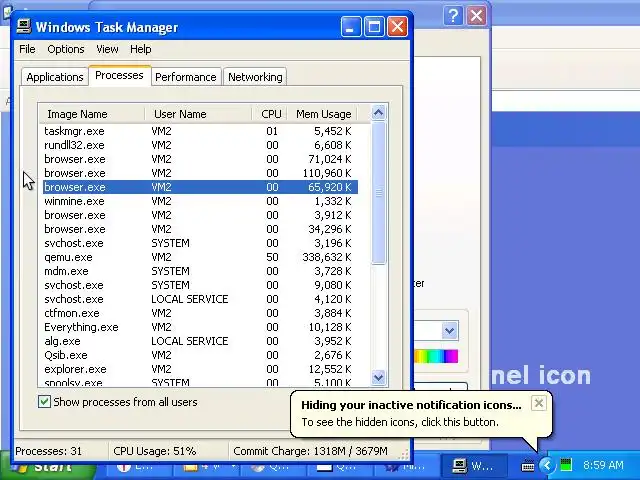This screenshot has height=480, width=640.
Task: Open the File menu
Action: coord(27,49)
